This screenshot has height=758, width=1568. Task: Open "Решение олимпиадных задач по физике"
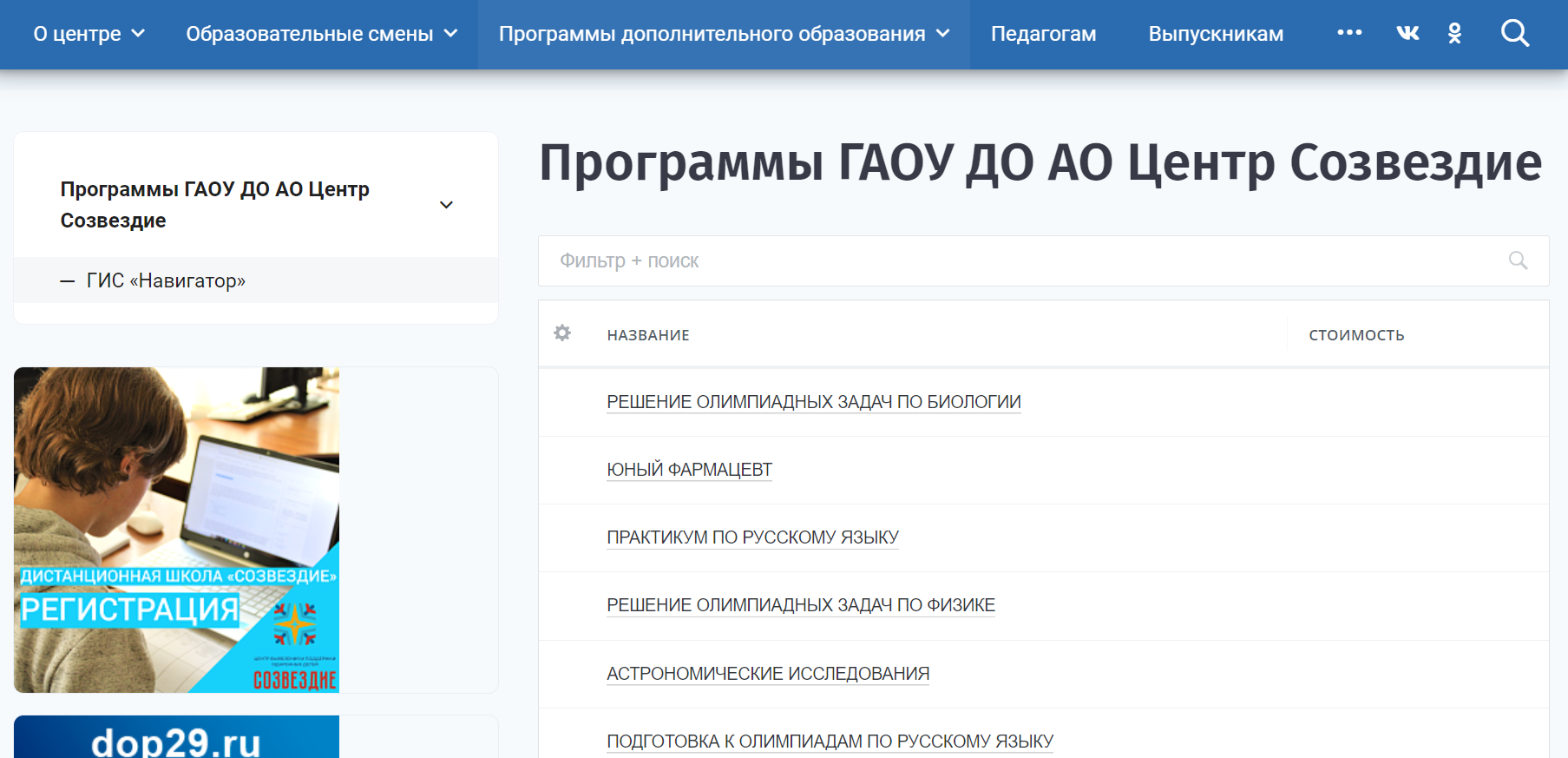coord(801,605)
